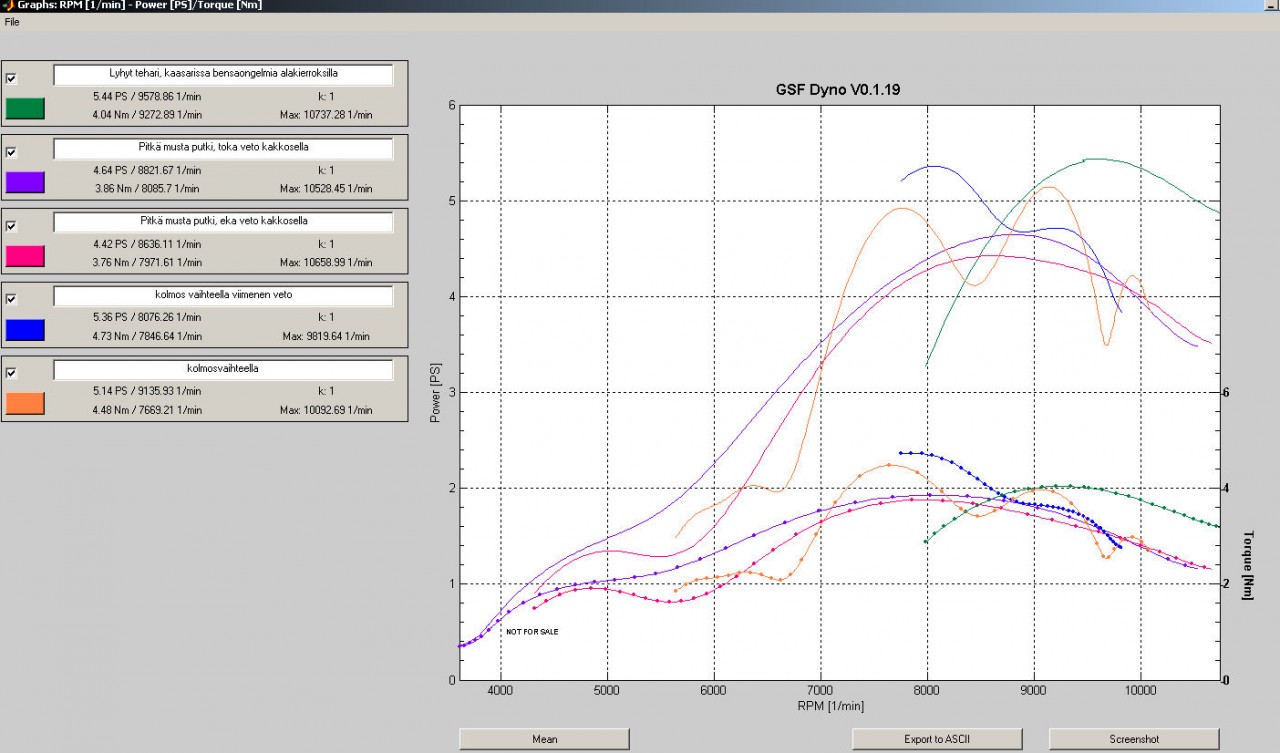Open the orange color swatch

click(x=25, y=403)
